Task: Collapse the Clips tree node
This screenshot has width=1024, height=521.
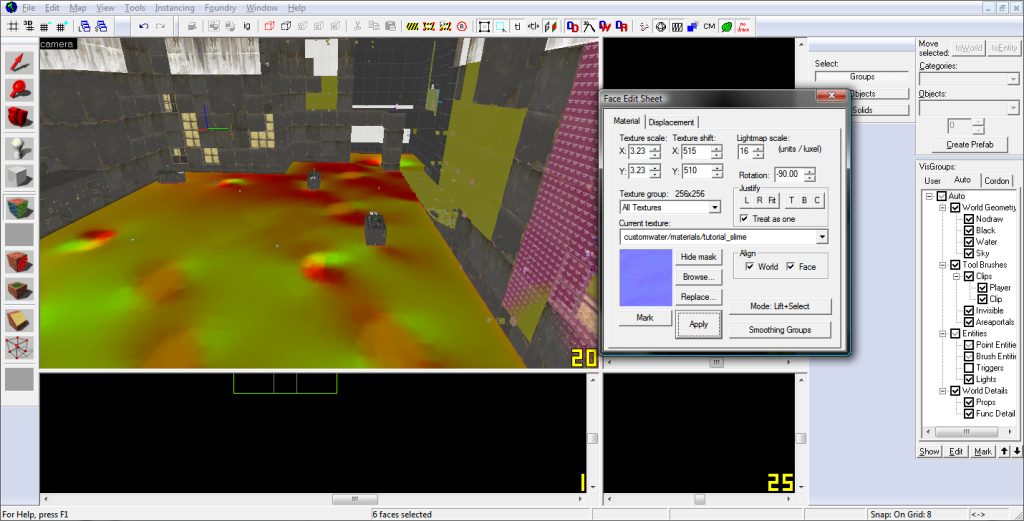Action: click(957, 277)
